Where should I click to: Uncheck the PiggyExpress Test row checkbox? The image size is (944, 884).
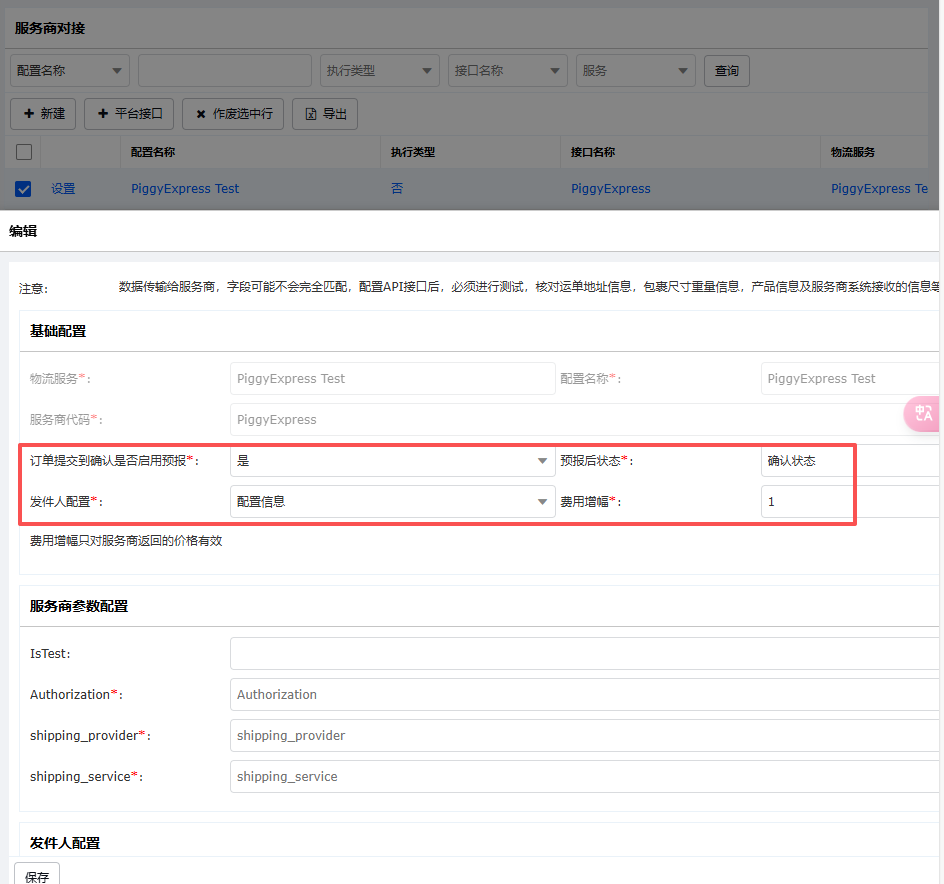24,189
